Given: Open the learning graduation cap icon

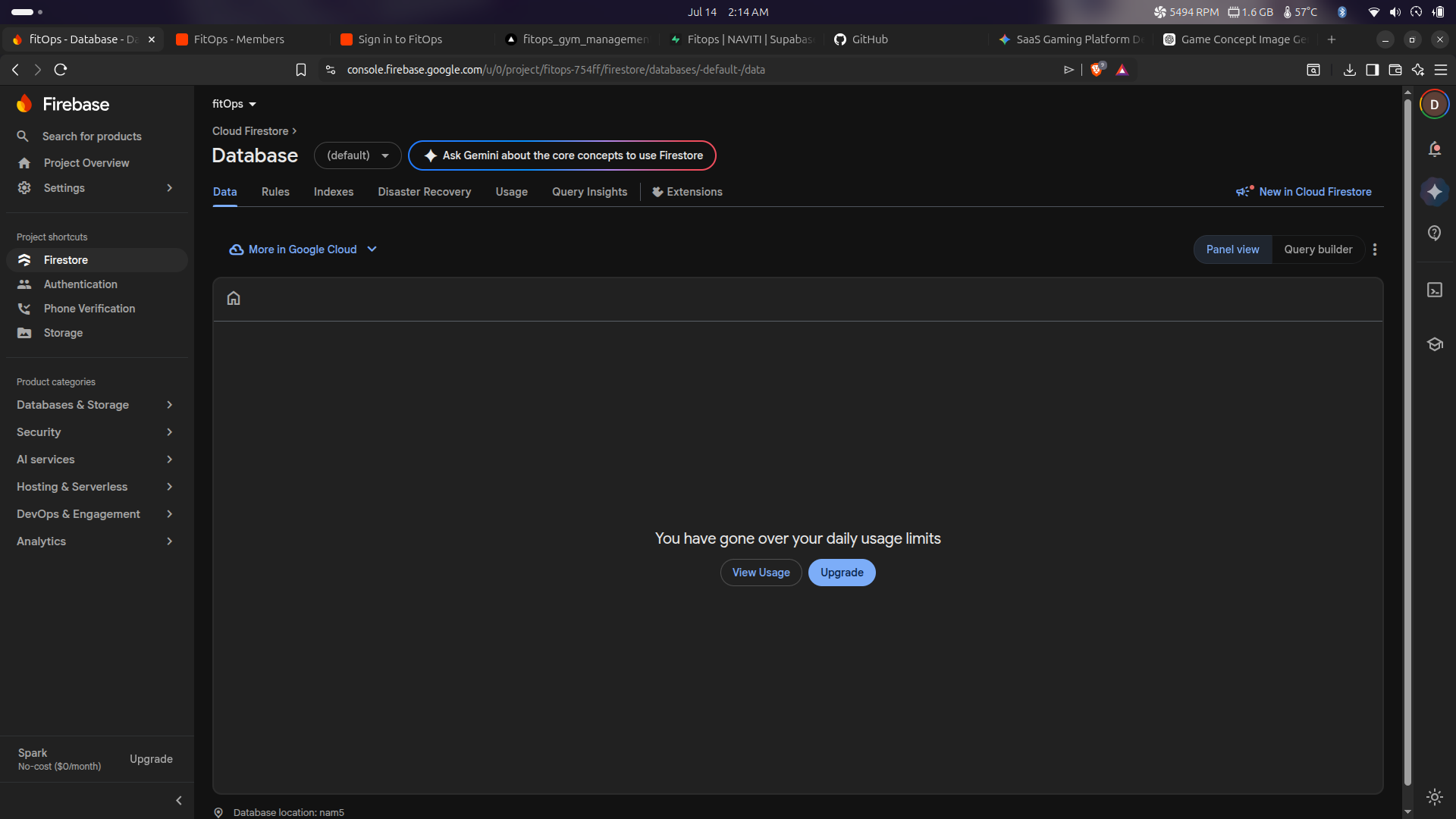Looking at the screenshot, I should click(1435, 344).
